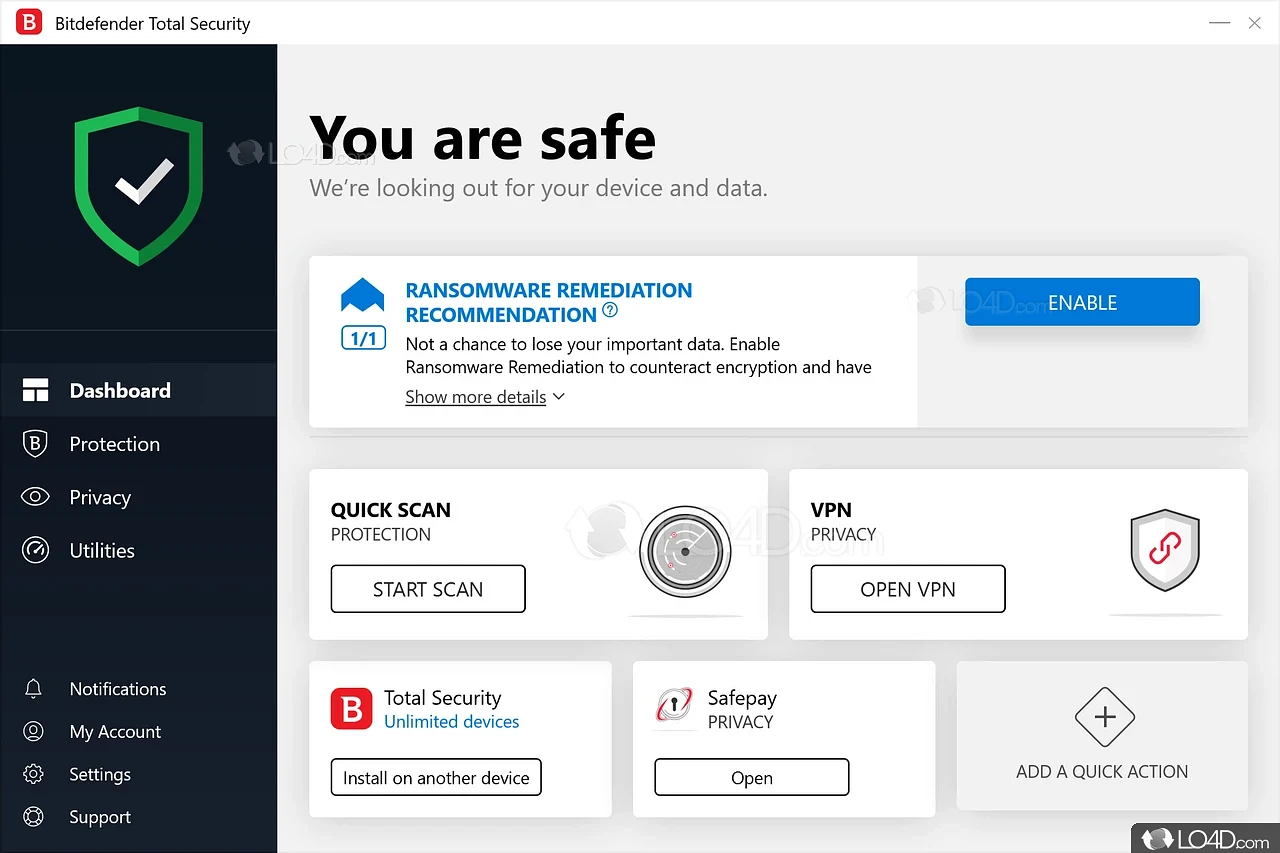Screen dimensions: 1280x853
Task: Click the Safepay icon
Action: [x=674, y=707]
